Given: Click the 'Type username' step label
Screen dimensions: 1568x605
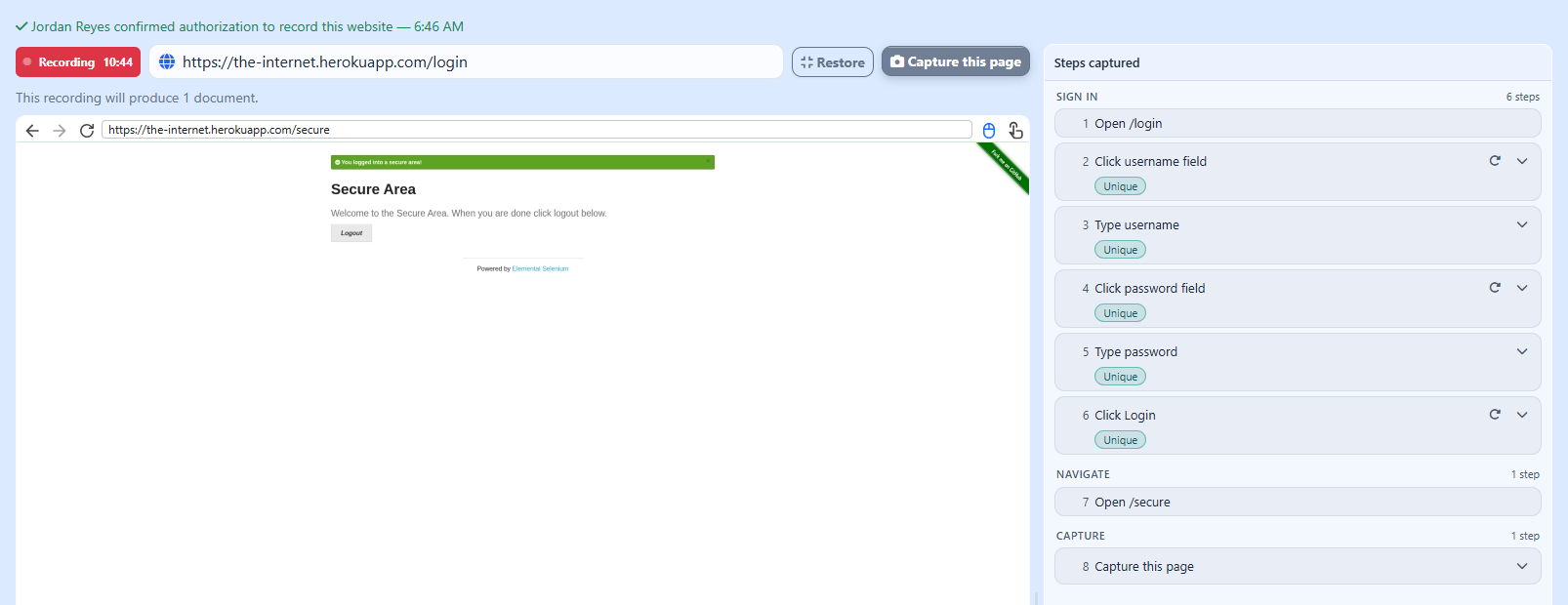Looking at the screenshot, I should 1136,224.
